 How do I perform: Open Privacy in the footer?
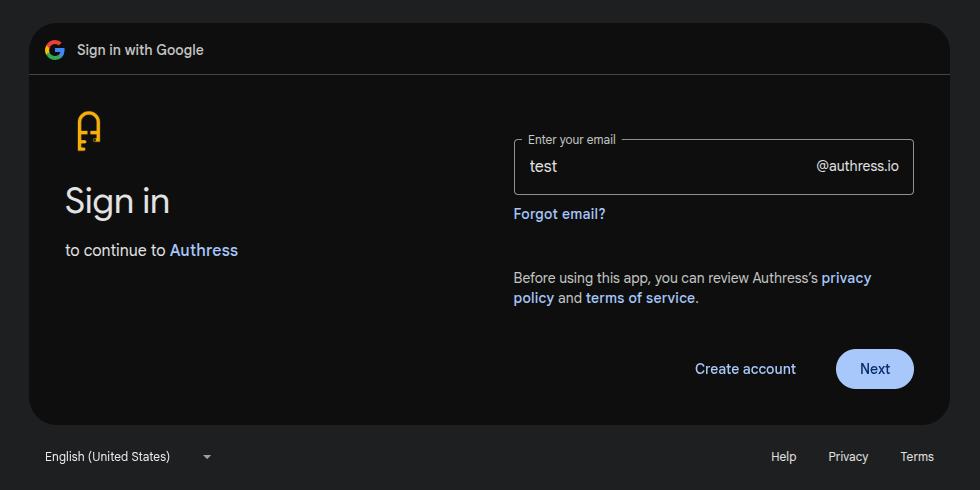(848, 457)
